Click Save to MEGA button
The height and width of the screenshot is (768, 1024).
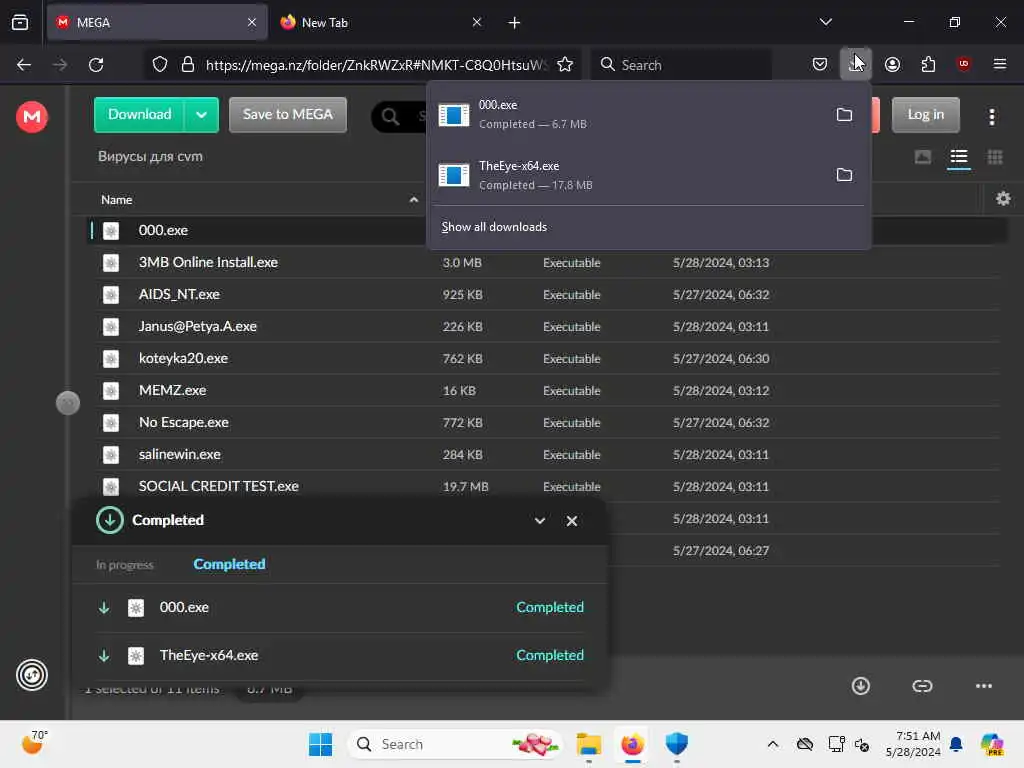[x=287, y=115]
